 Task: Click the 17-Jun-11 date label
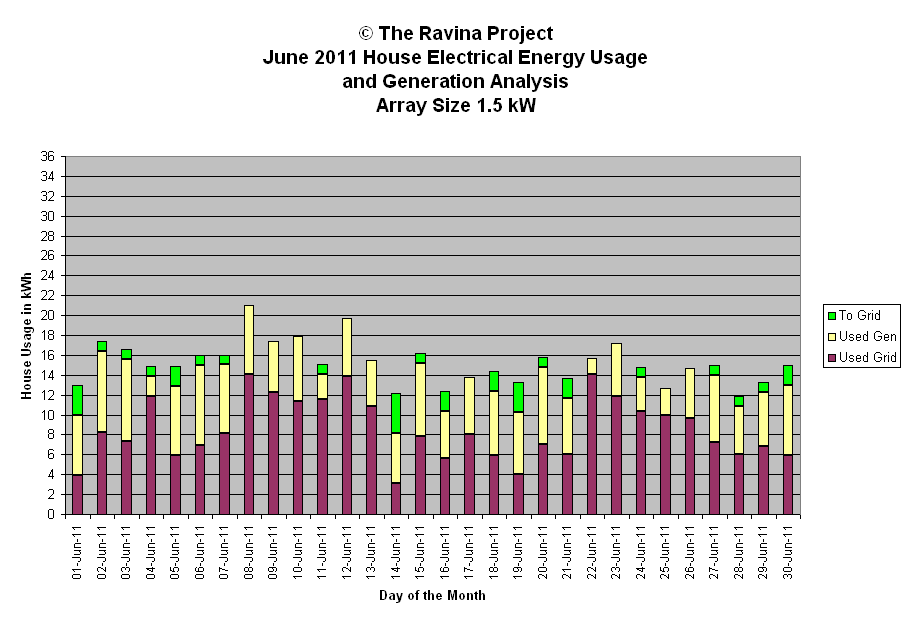(x=469, y=553)
